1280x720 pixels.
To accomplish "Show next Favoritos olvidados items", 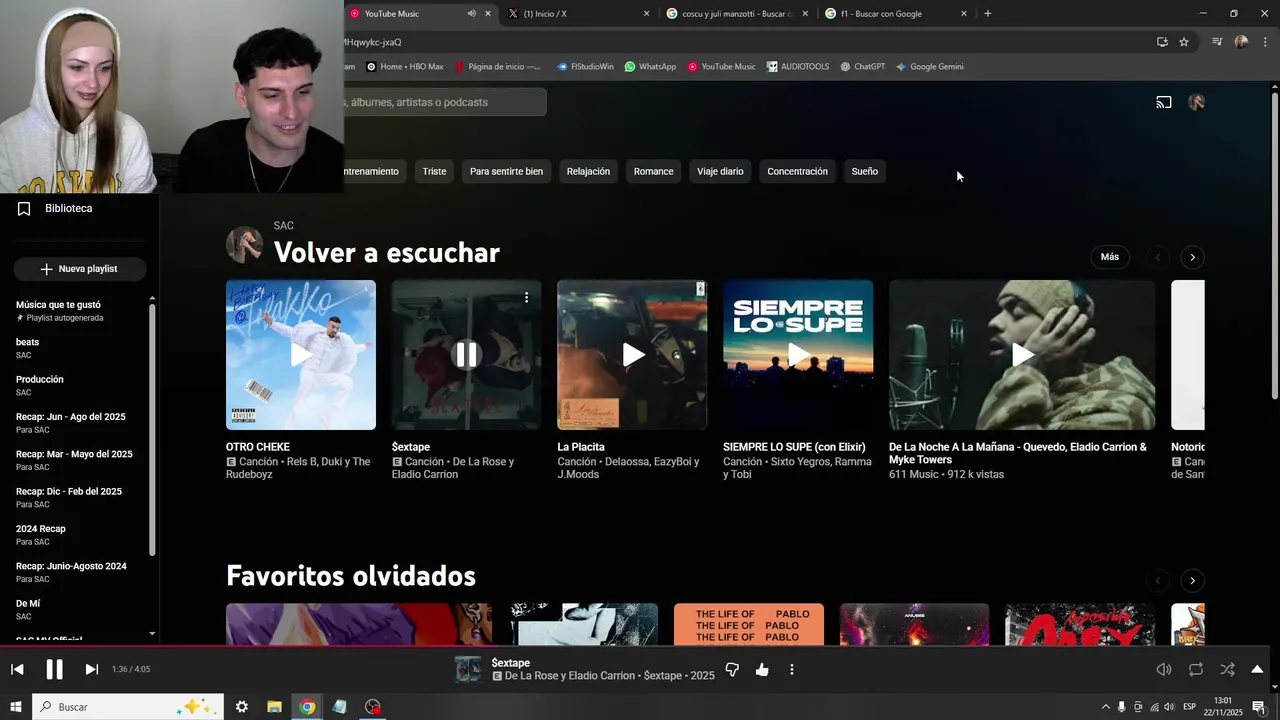I will pyautogui.click(x=1192, y=580).
